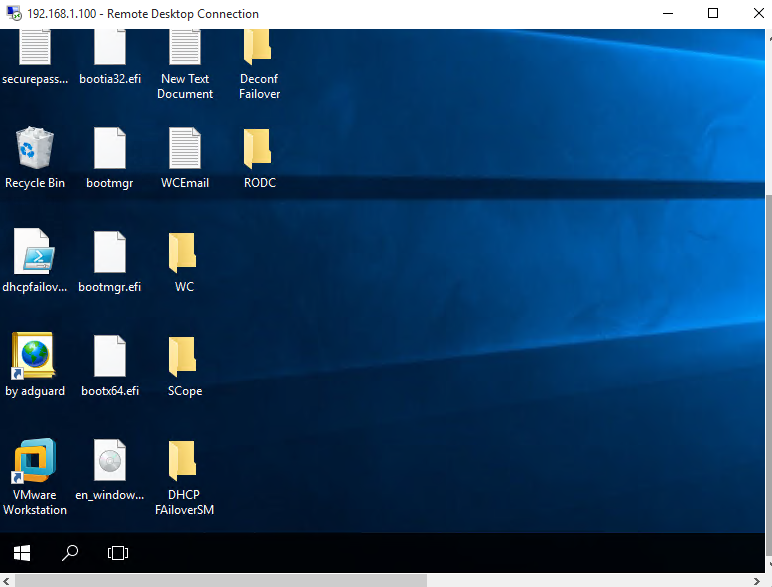The width and height of the screenshot is (772, 587).
Task: Select the bootx64.efi file icon
Action: point(110,356)
